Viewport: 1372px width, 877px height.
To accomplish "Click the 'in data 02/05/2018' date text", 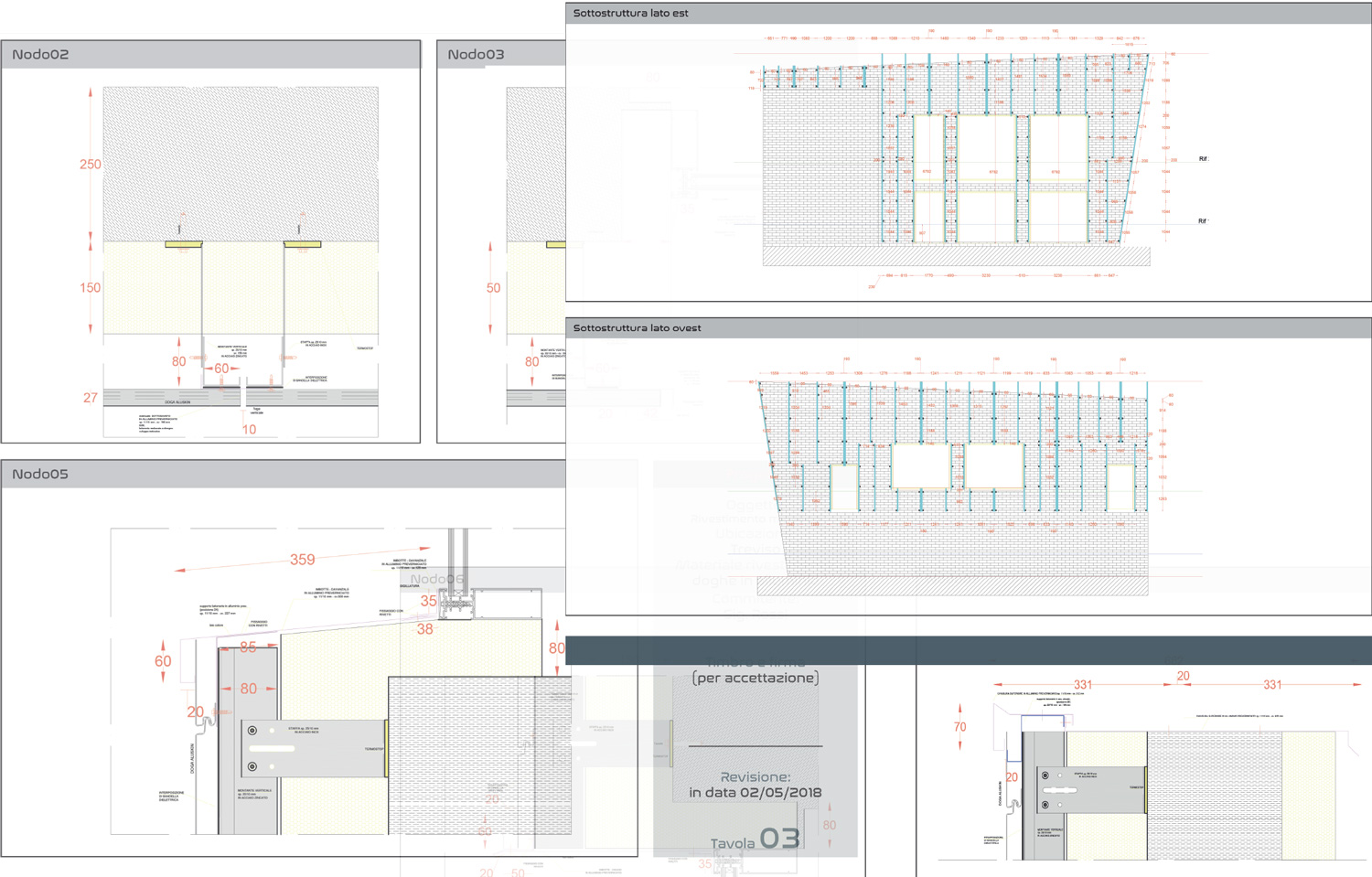I will click(x=755, y=793).
